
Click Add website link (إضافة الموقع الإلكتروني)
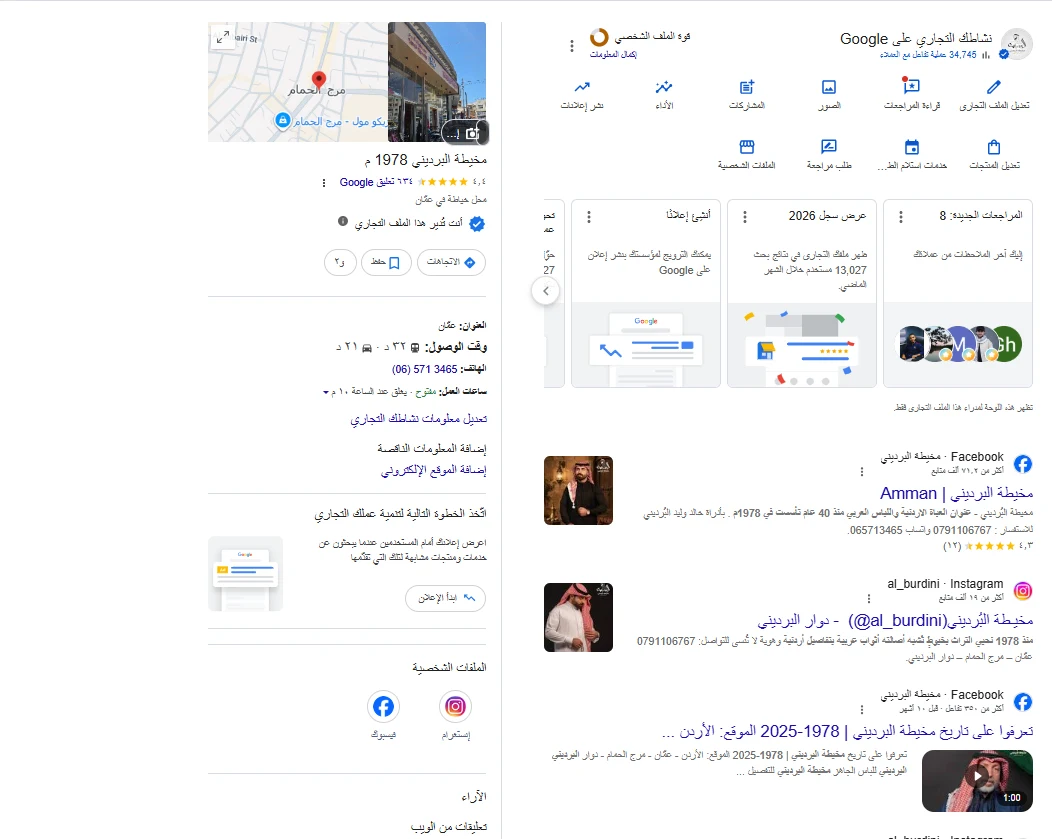point(433,470)
